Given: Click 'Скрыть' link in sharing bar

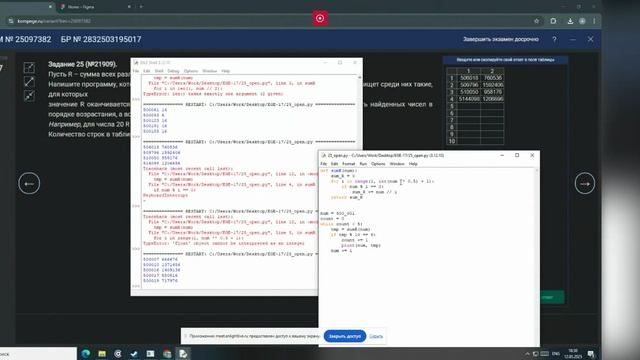Looking at the screenshot, I should click(376, 336).
